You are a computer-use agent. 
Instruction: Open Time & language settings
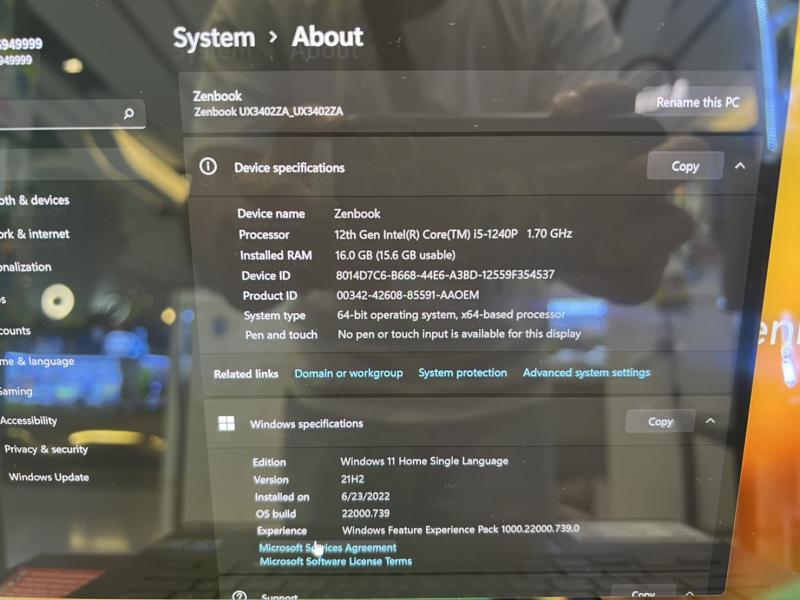[x=37, y=361]
